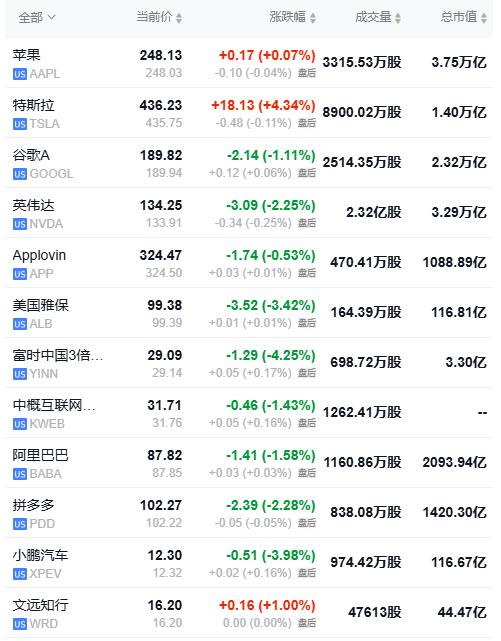
Task: Sort by 涨跌幅 column arrows
Action: click(x=313, y=18)
